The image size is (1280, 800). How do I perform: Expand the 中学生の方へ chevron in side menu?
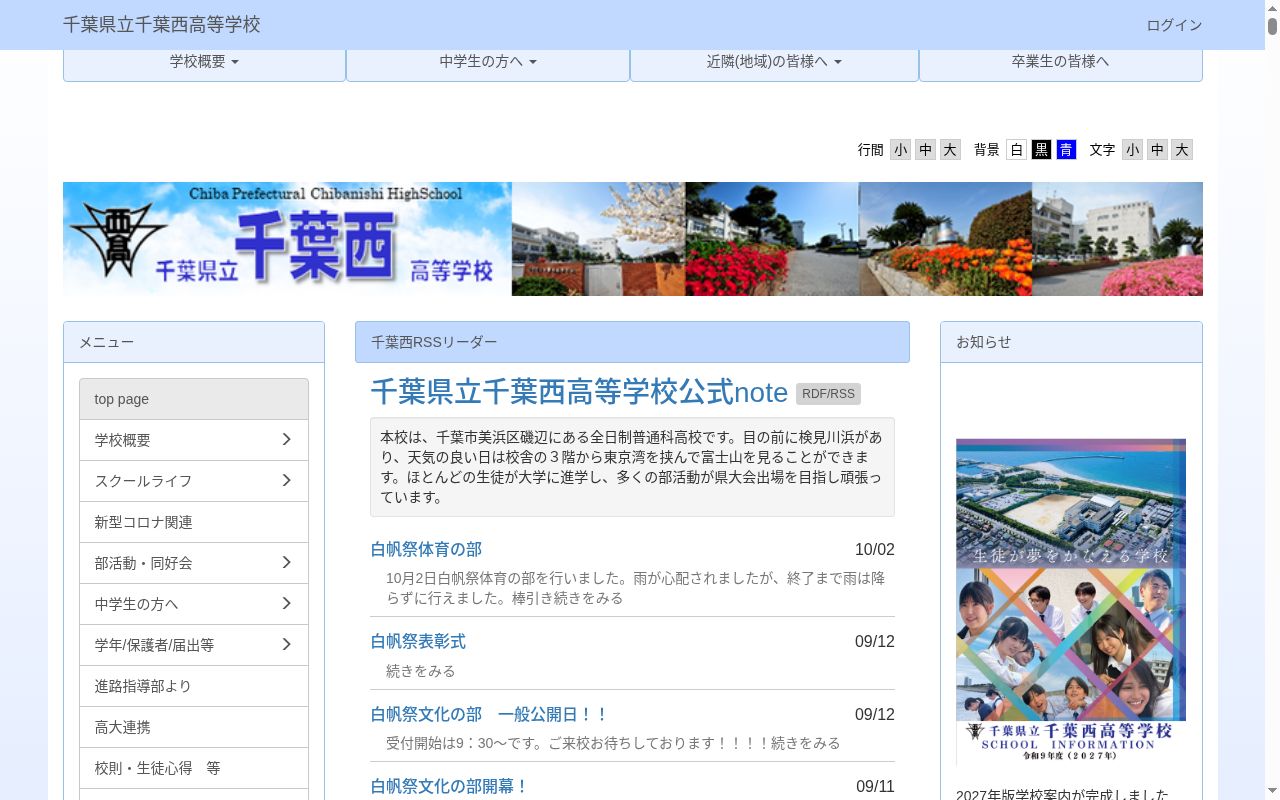(286, 604)
